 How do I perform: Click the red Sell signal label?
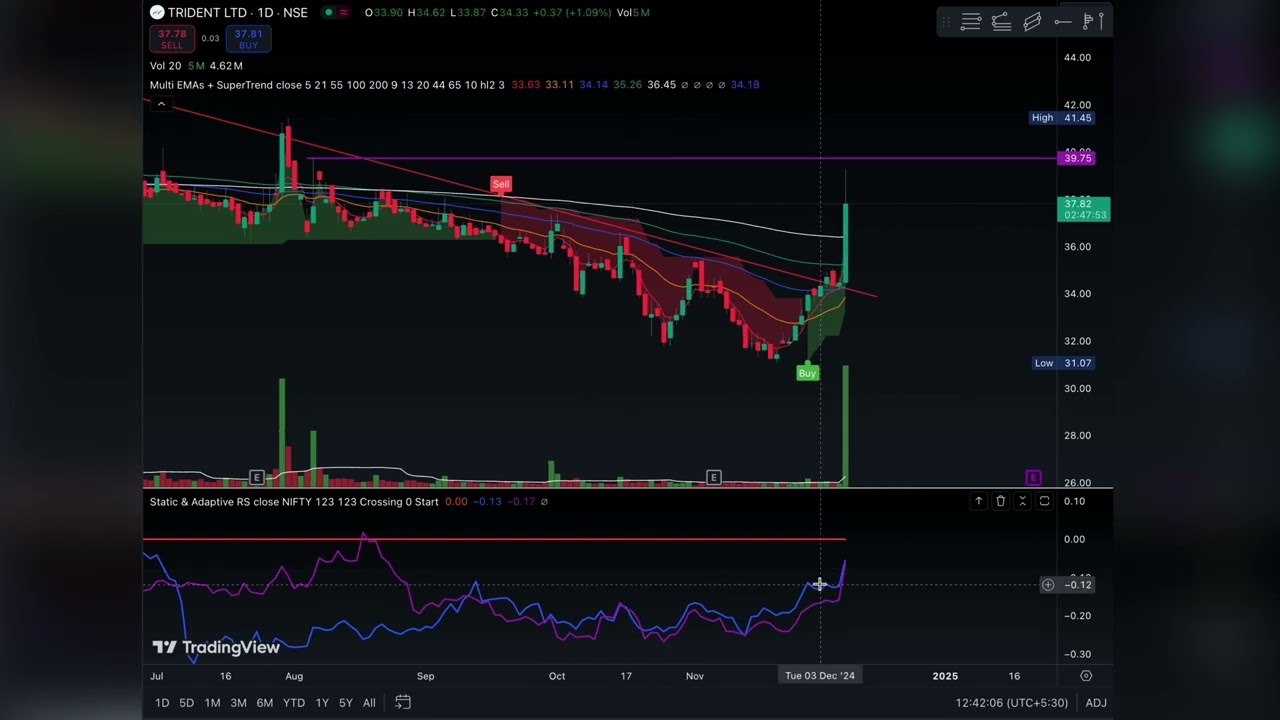pyautogui.click(x=501, y=184)
